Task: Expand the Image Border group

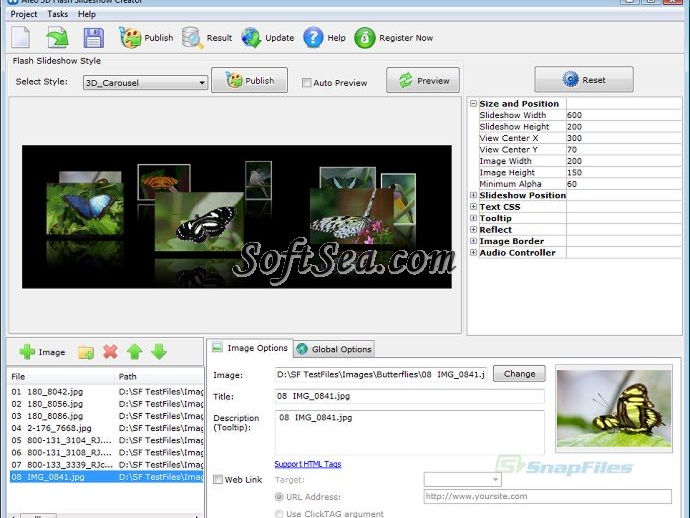Action: coord(473,241)
